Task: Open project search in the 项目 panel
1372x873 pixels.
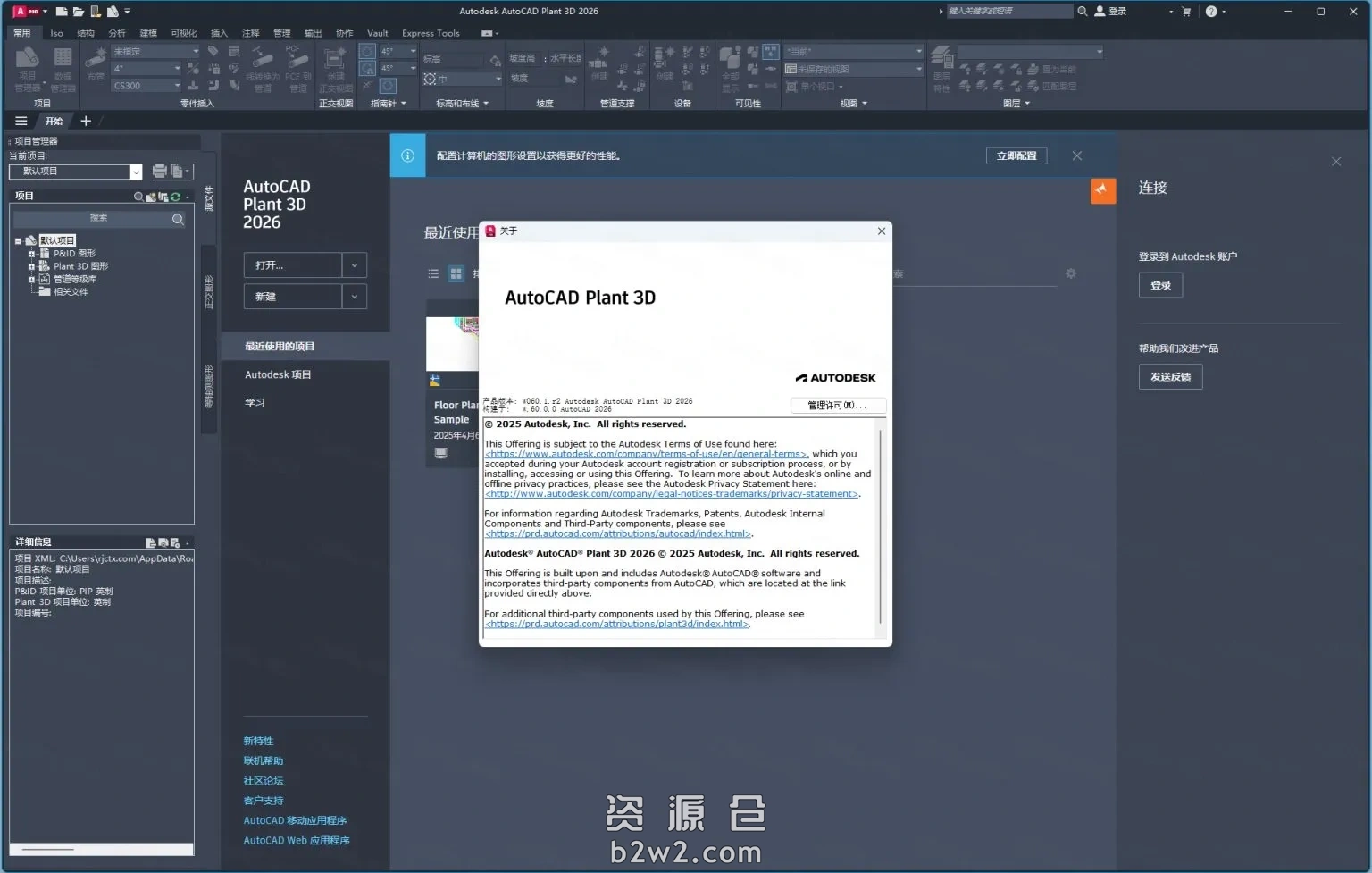Action: [139, 197]
